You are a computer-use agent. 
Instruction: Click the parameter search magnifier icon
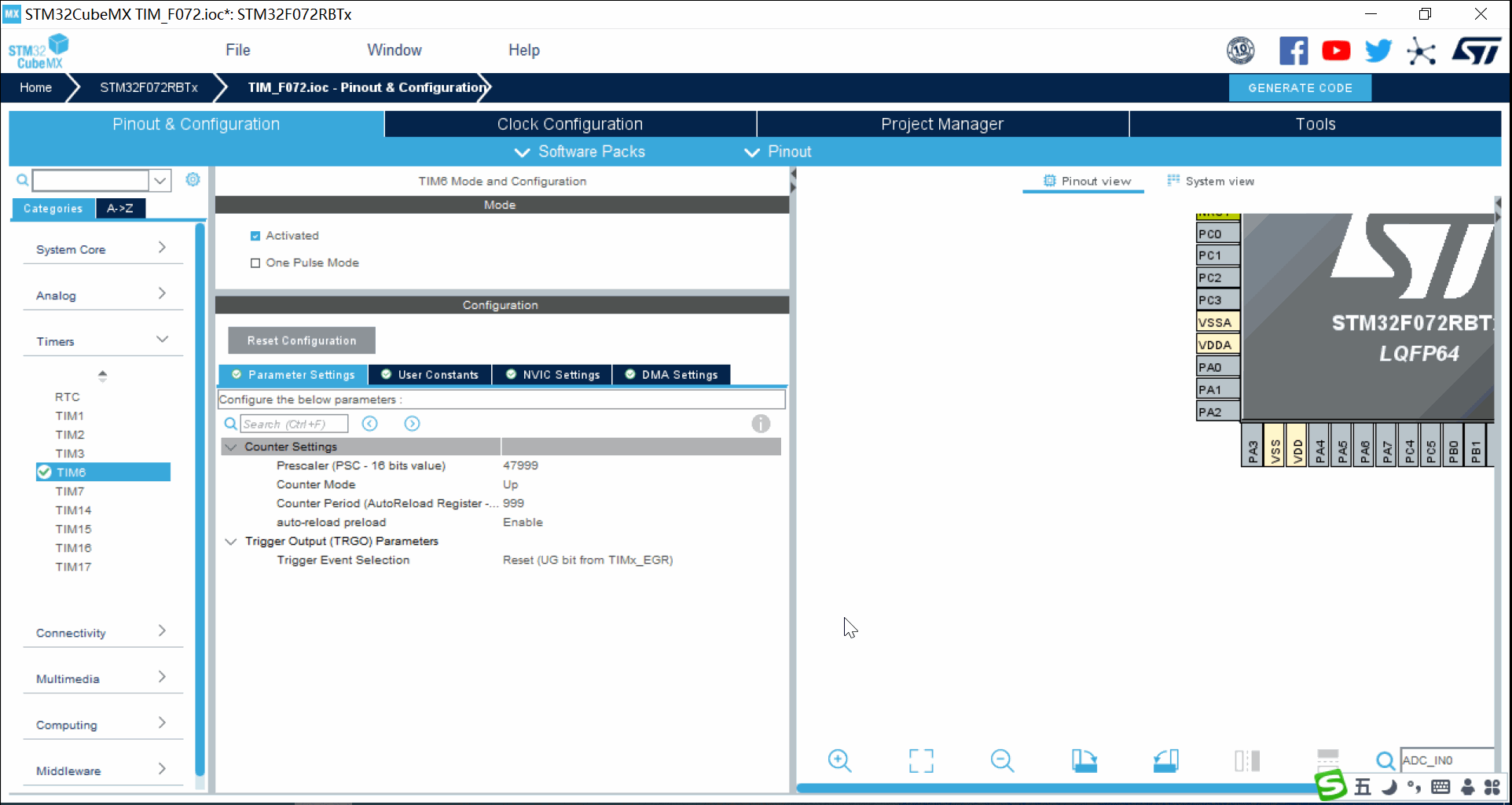(x=230, y=424)
